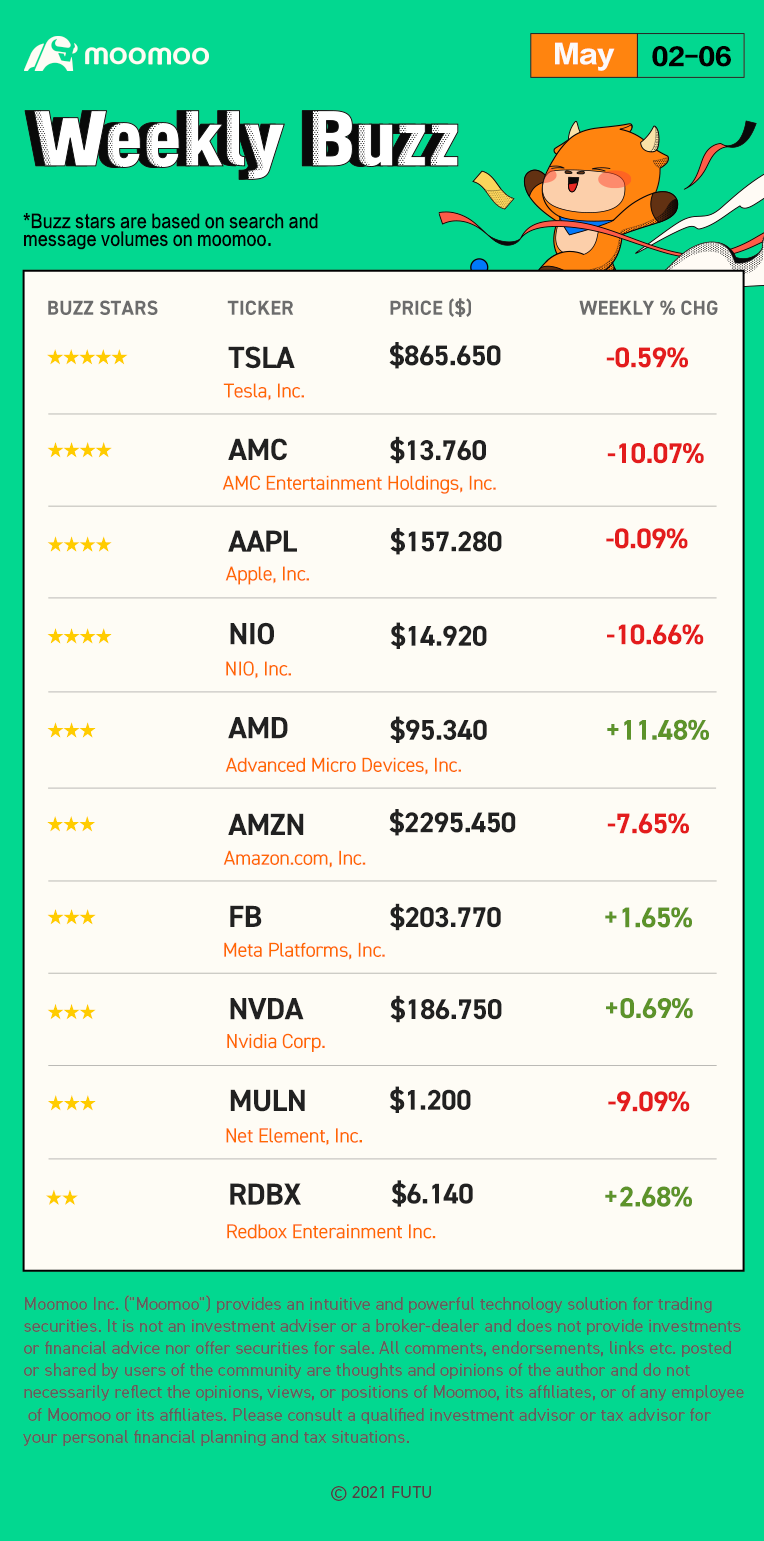Viewport: 764px width, 1541px height.
Task: Open Advanced Micro Devices, Inc. link
Action: (x=343, y=765)
